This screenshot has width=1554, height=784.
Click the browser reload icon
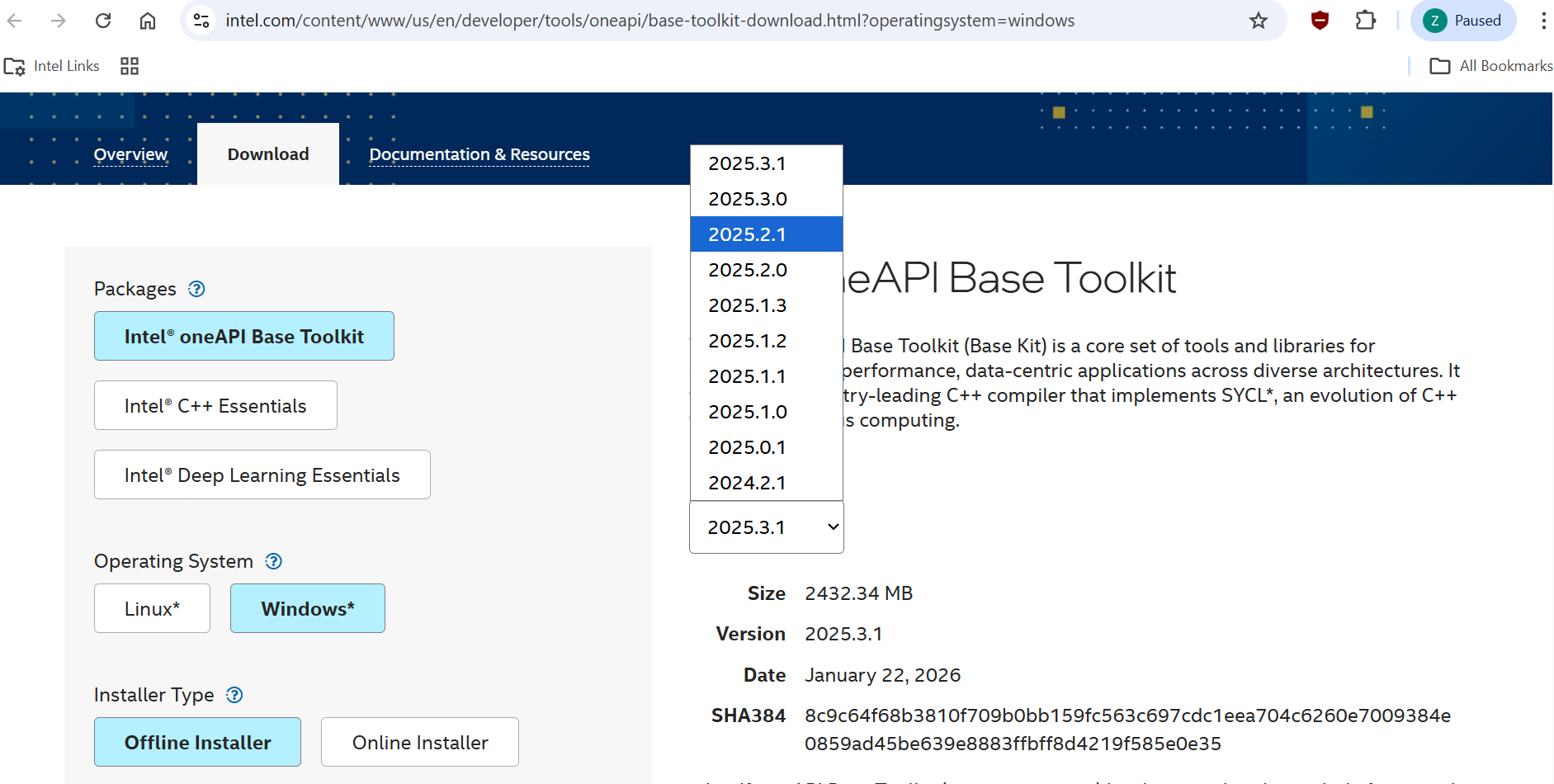tap(103, 21)
